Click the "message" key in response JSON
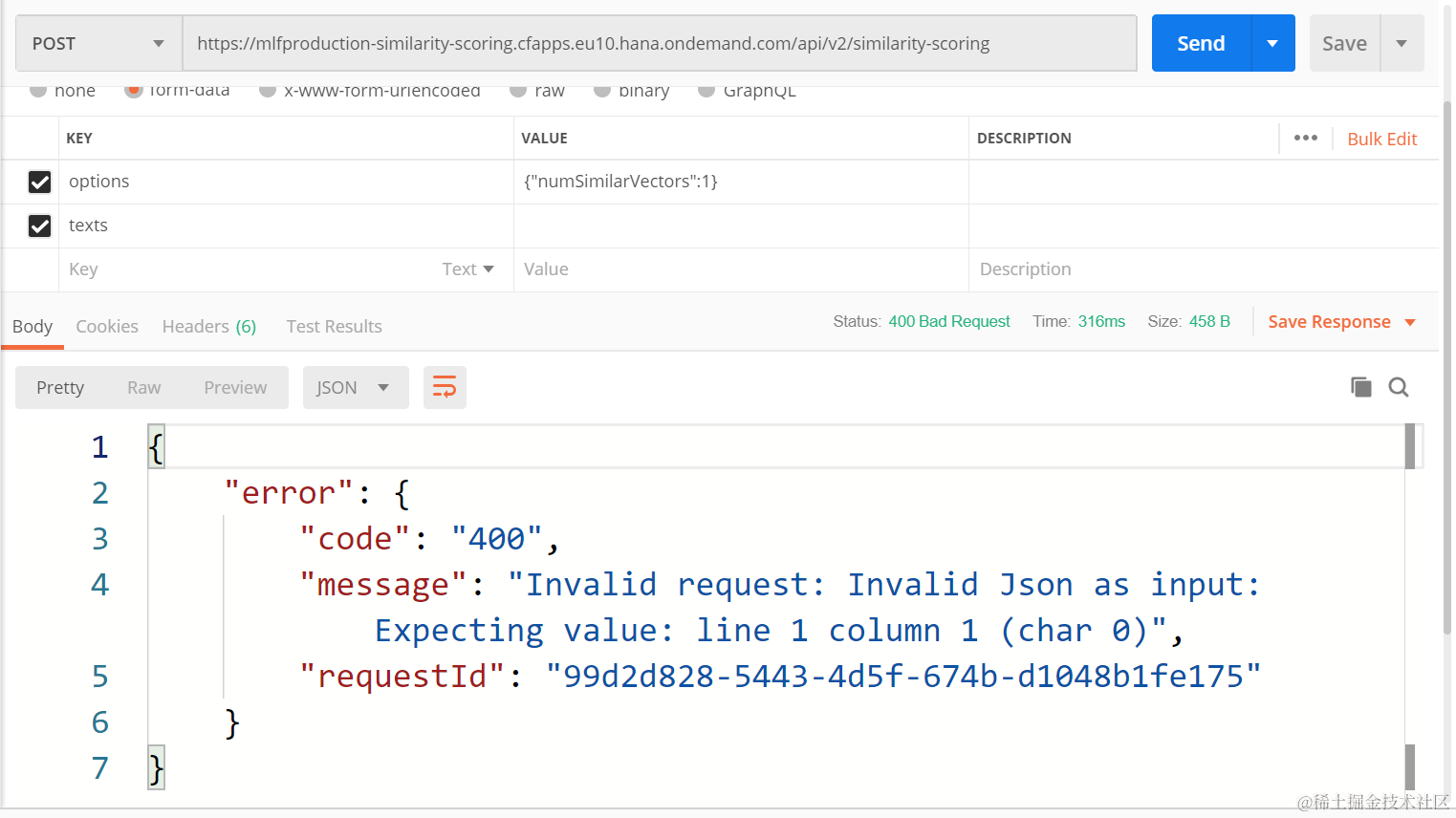The image size is (1456, 818). pyautogui.click(x=382, y=585)
